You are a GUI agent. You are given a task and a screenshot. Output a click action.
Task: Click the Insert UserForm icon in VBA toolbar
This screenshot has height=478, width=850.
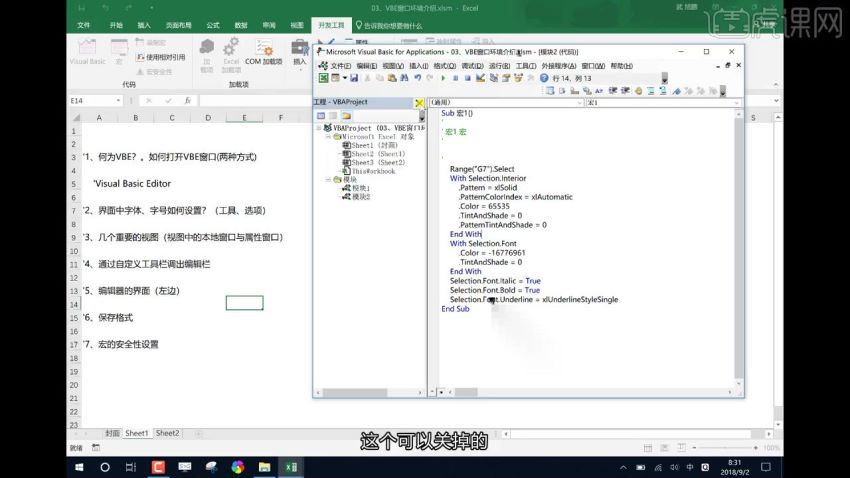coord(336,78)
